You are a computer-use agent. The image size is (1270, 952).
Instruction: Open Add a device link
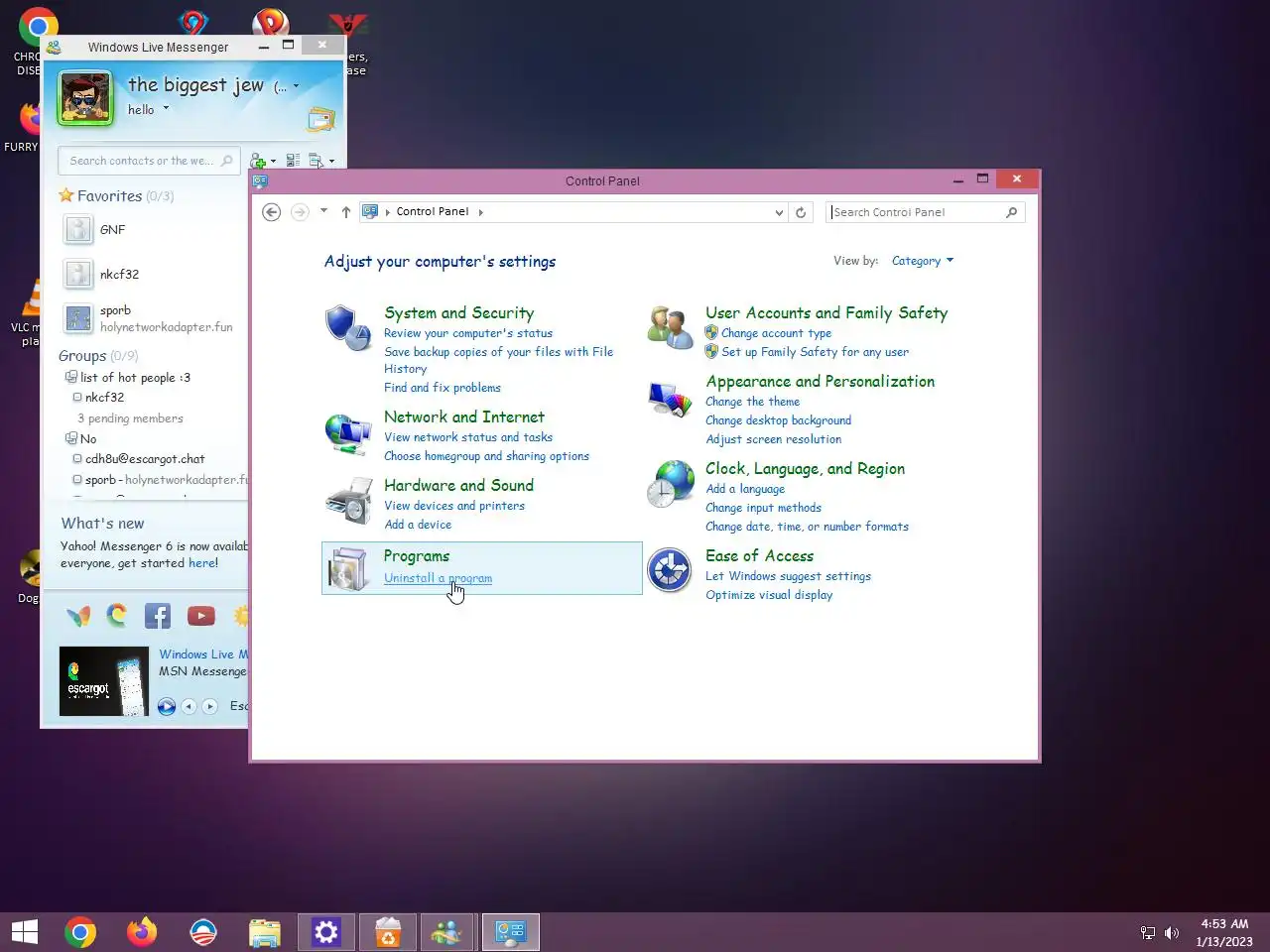(418, 525)
